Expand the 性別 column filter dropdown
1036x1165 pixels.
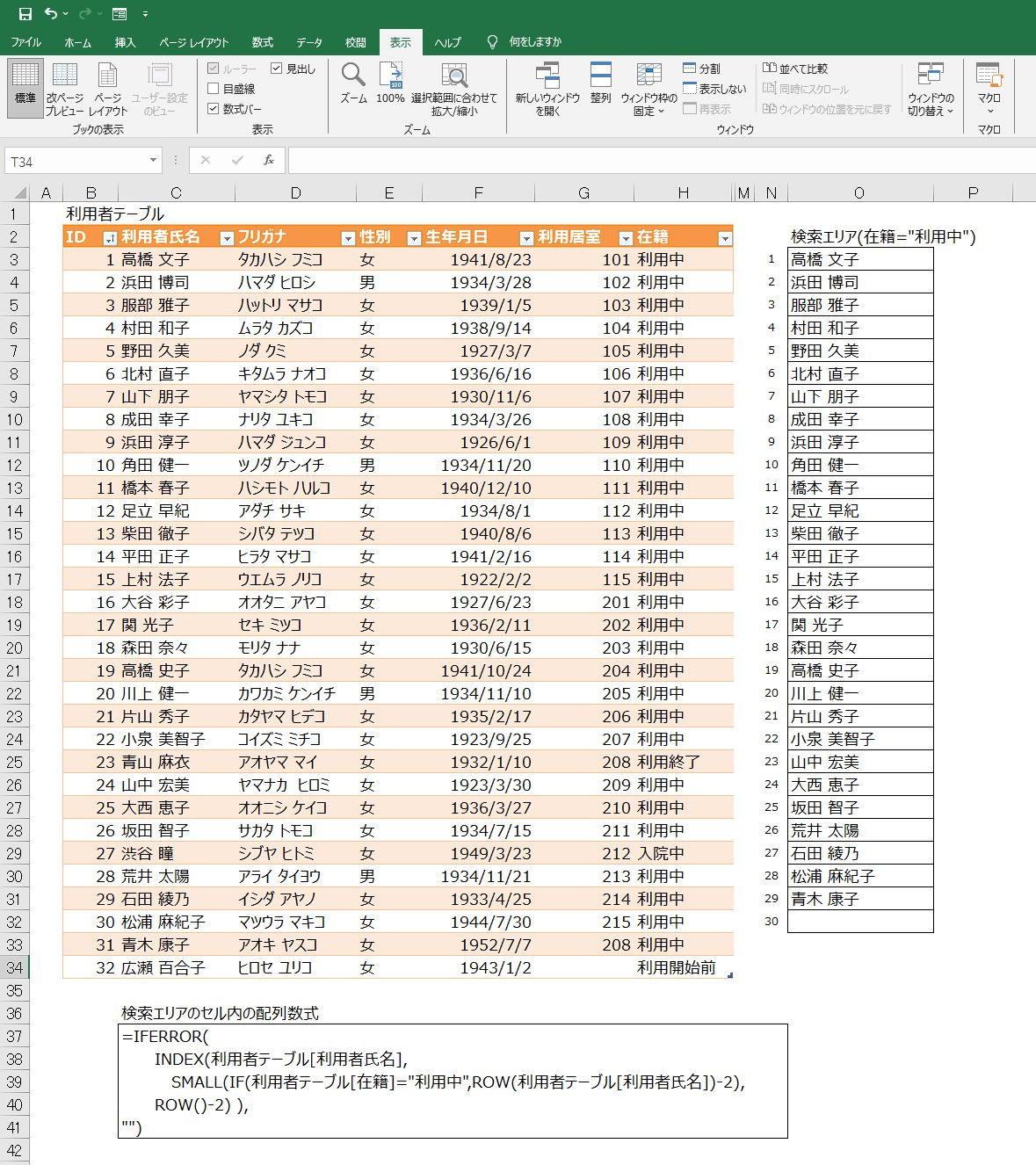[414, 238]
